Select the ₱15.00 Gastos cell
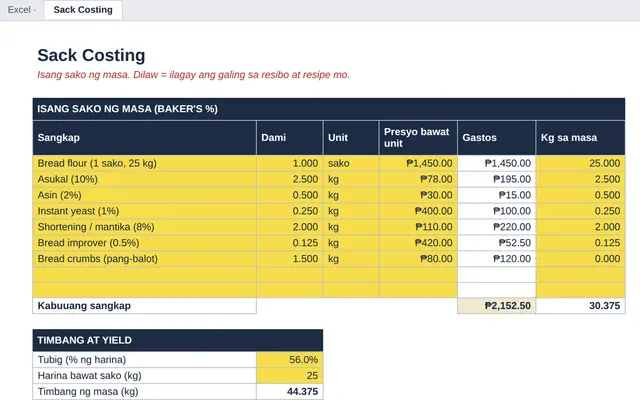The width and height of the screenshot is (640, 400). tap(496, 195)
